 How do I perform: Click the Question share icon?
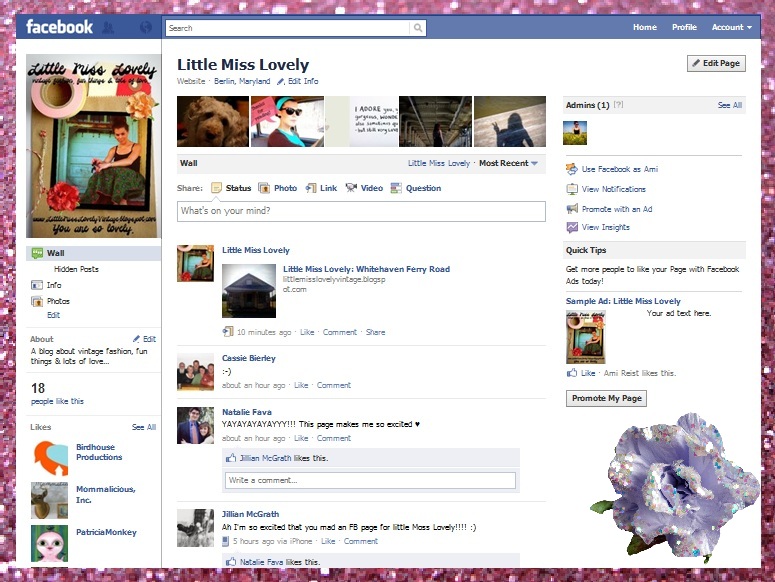(x=396, y=188)
